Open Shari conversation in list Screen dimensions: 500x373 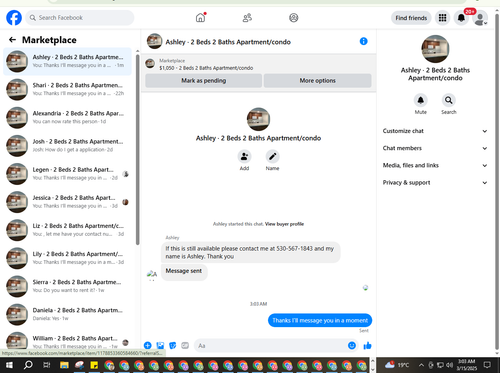(x=67, y=89)
